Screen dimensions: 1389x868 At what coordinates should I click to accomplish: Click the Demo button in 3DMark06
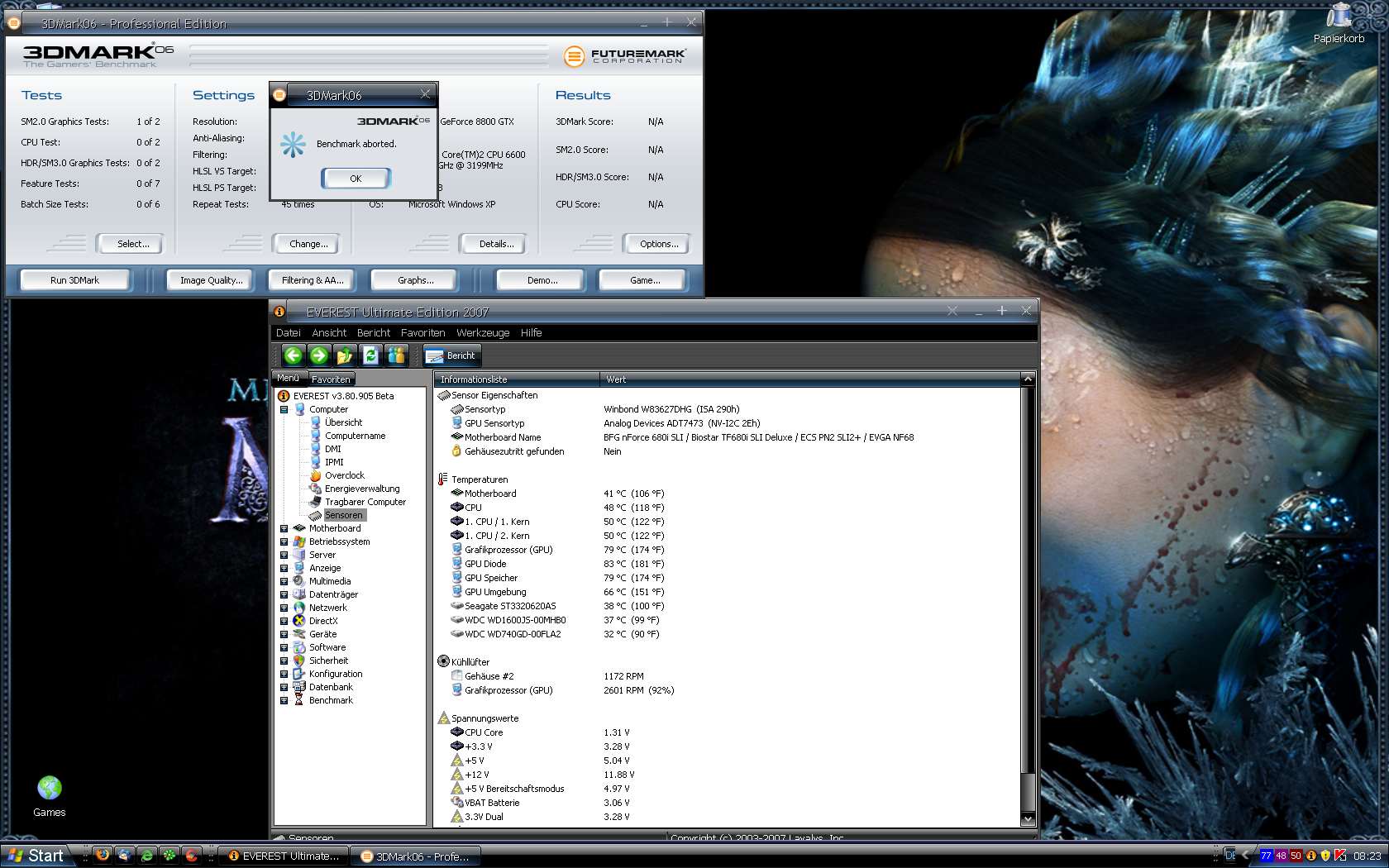click(x=542, y=280)
